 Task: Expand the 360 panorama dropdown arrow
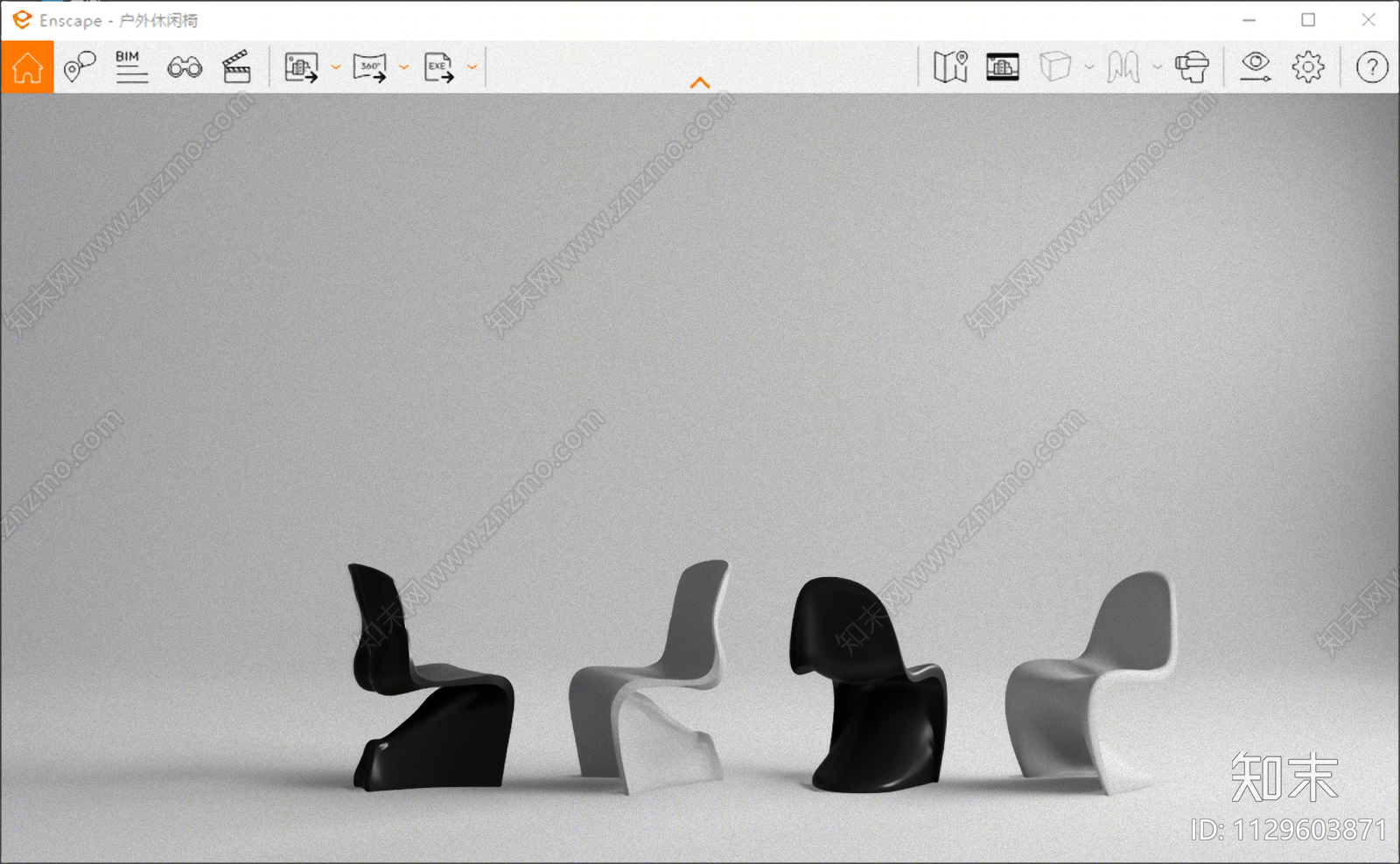403,67
